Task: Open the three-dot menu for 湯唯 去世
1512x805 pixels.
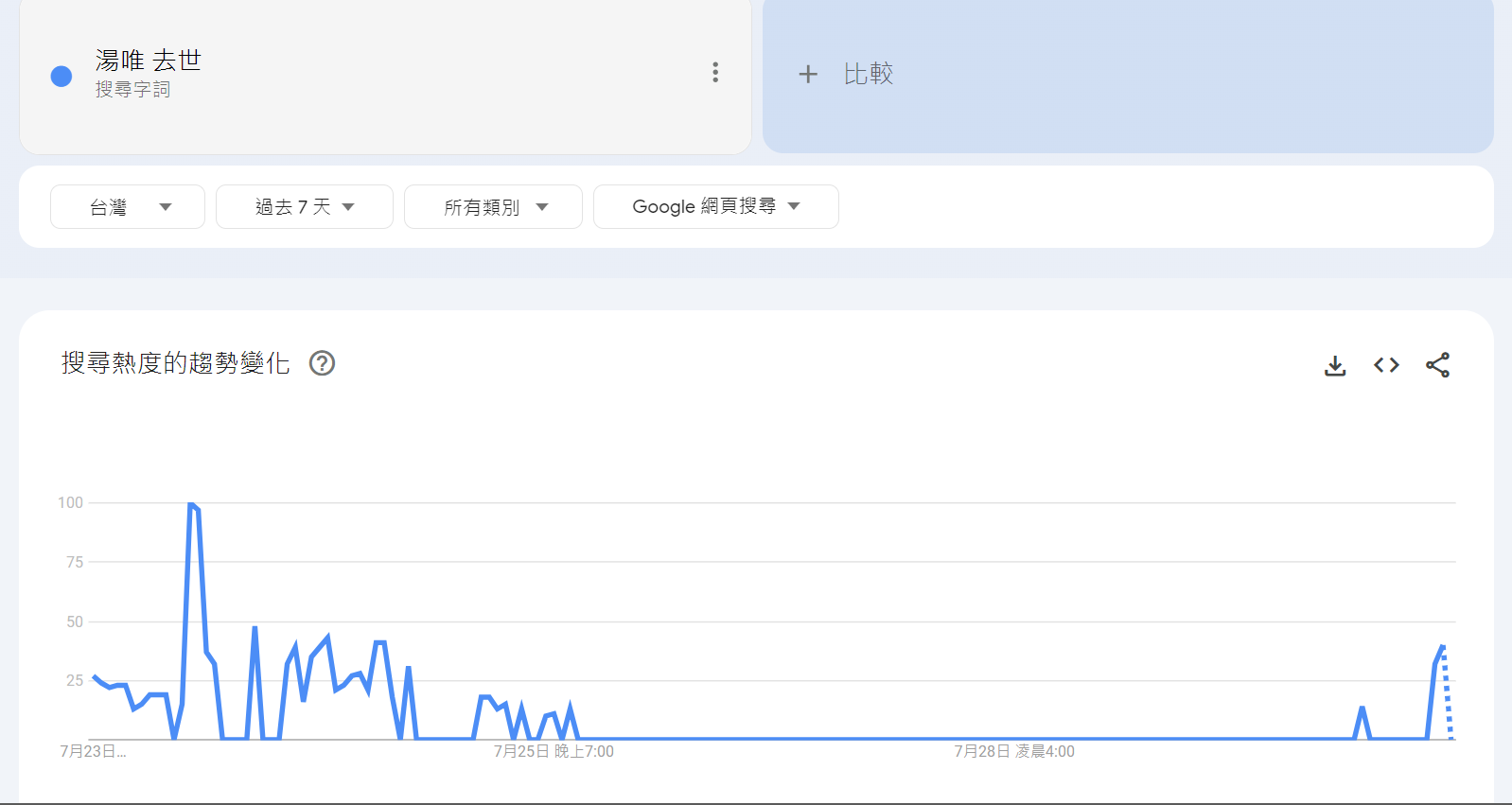Action: [x=715, y=72]
